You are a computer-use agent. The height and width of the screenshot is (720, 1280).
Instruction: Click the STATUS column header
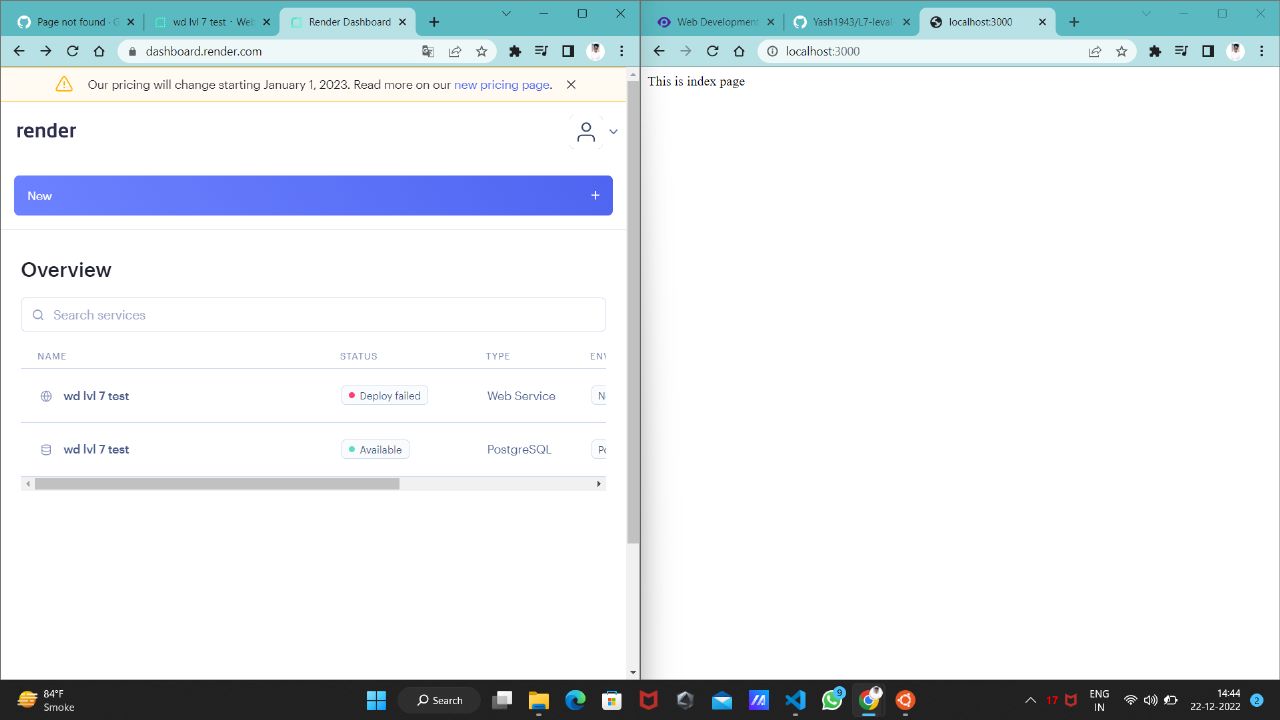pyautogui.click(x=359, y=356)
